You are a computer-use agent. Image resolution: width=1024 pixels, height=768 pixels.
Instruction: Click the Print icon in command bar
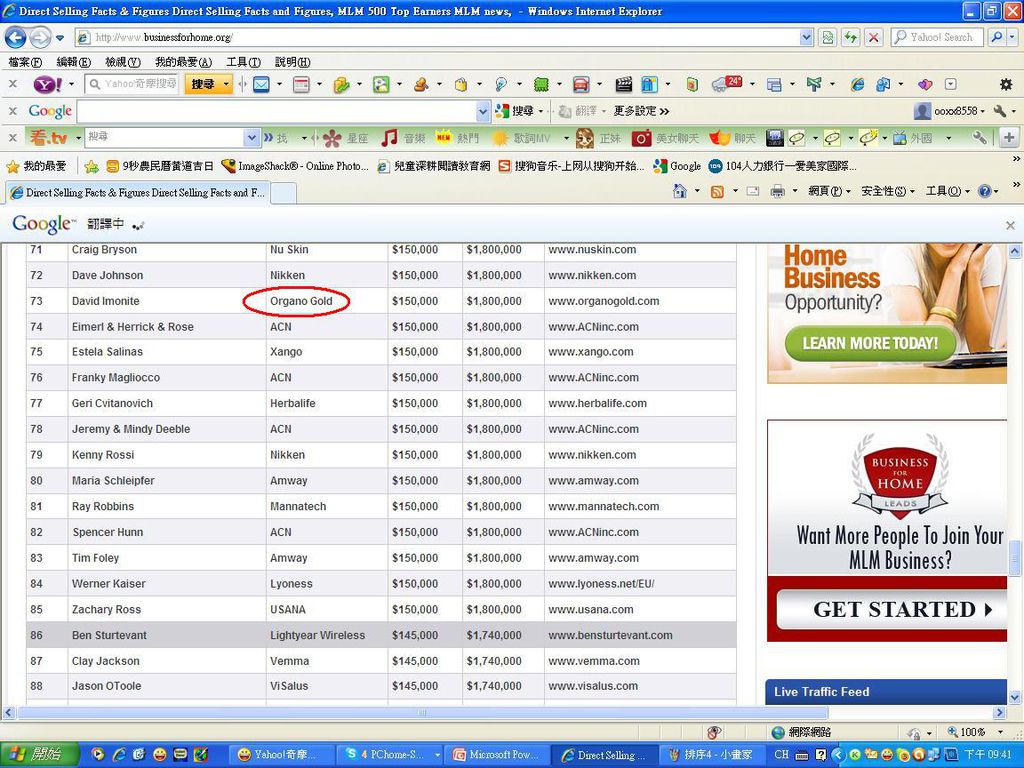click(x=777, y=191)
